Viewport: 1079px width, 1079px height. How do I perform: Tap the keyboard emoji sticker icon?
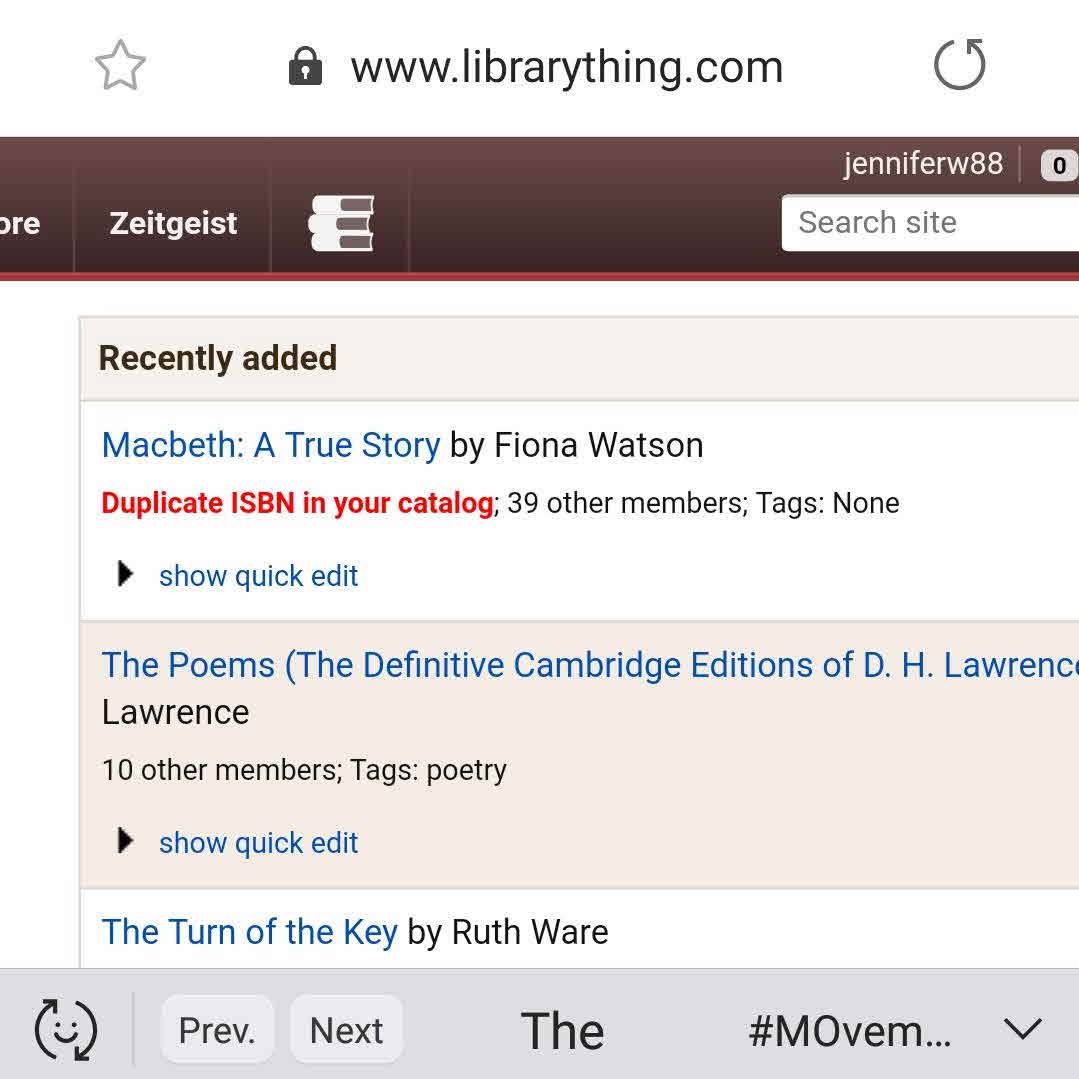(66, 1029)
